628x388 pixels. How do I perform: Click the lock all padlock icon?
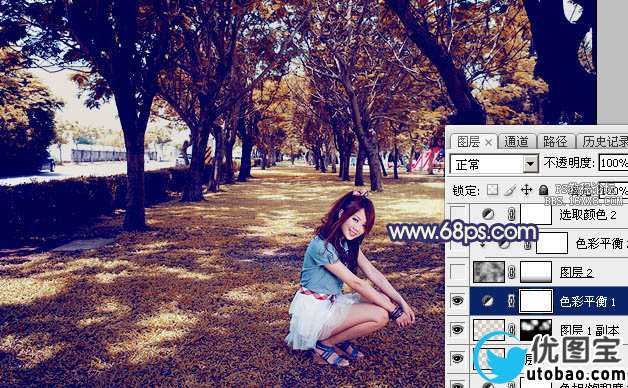point(543,190)
